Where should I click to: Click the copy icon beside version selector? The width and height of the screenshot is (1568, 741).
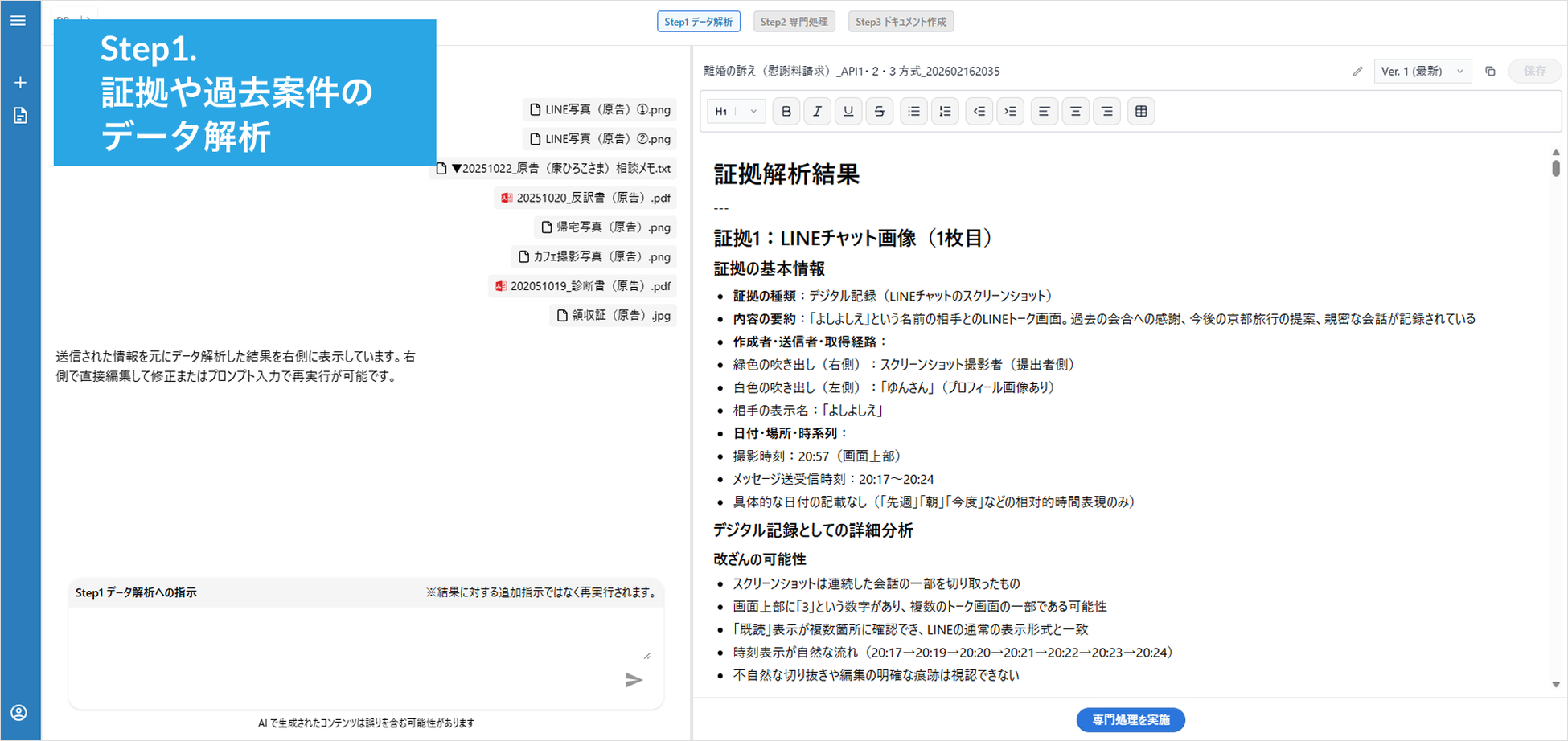click(1490, 72)
